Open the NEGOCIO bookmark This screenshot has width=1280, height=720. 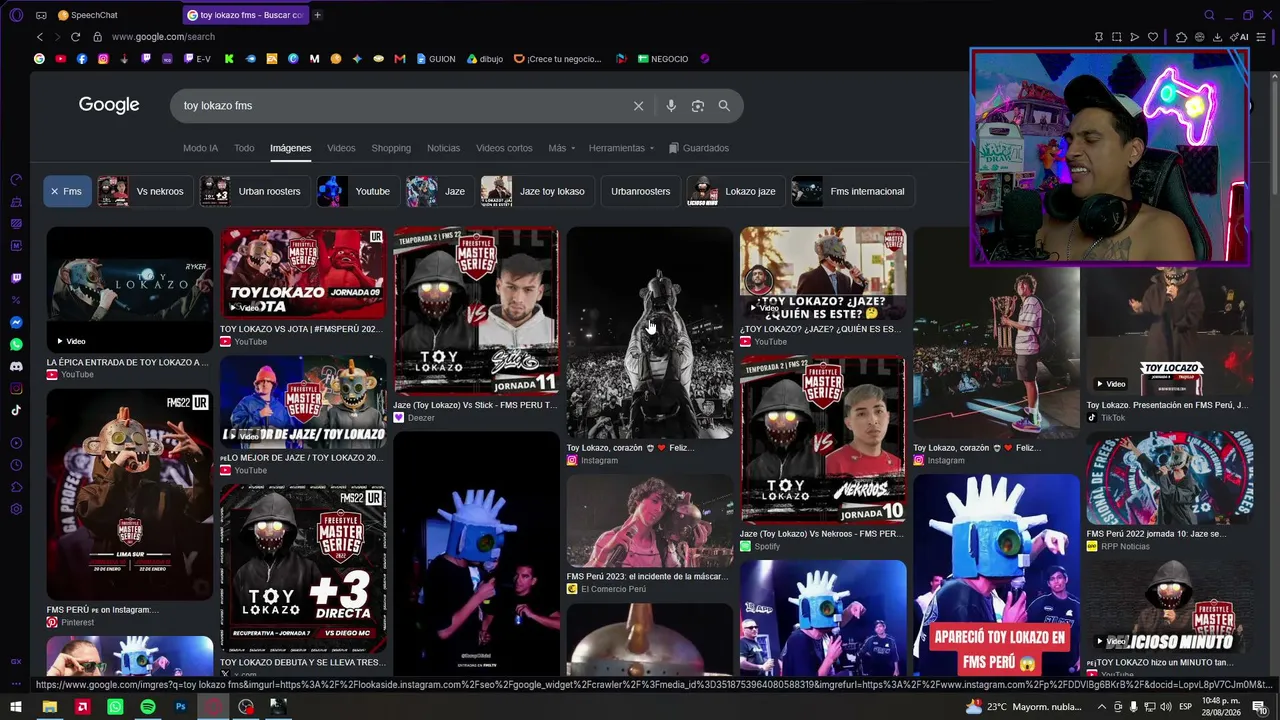[x=663, y=59]
